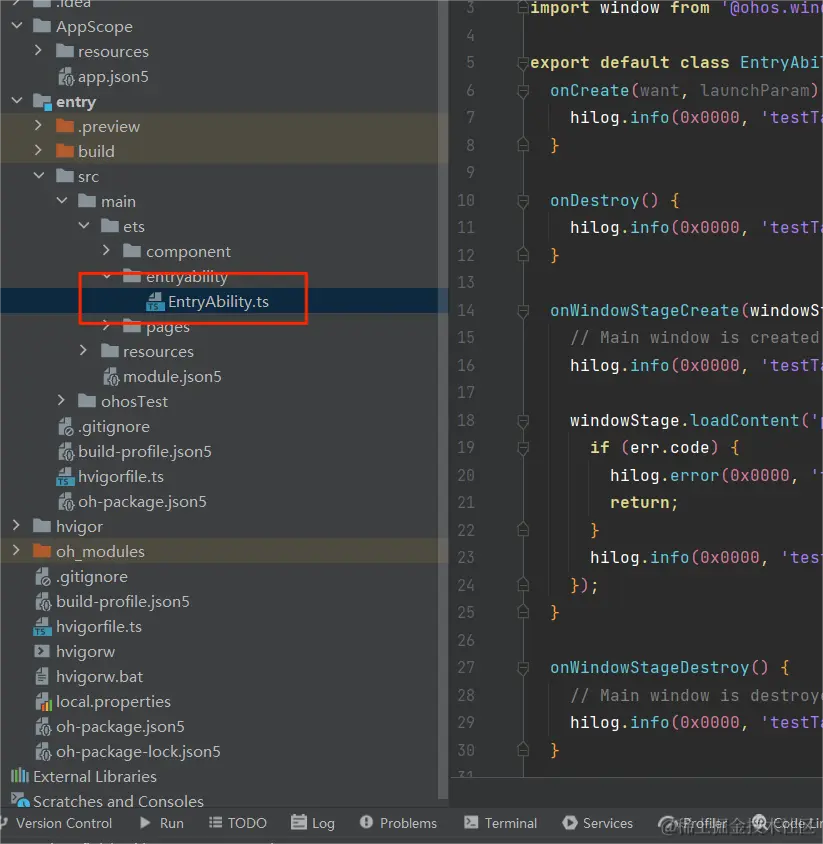Open the Run tool window
Viewport: 823px width, 844px height.
[161, 823]
